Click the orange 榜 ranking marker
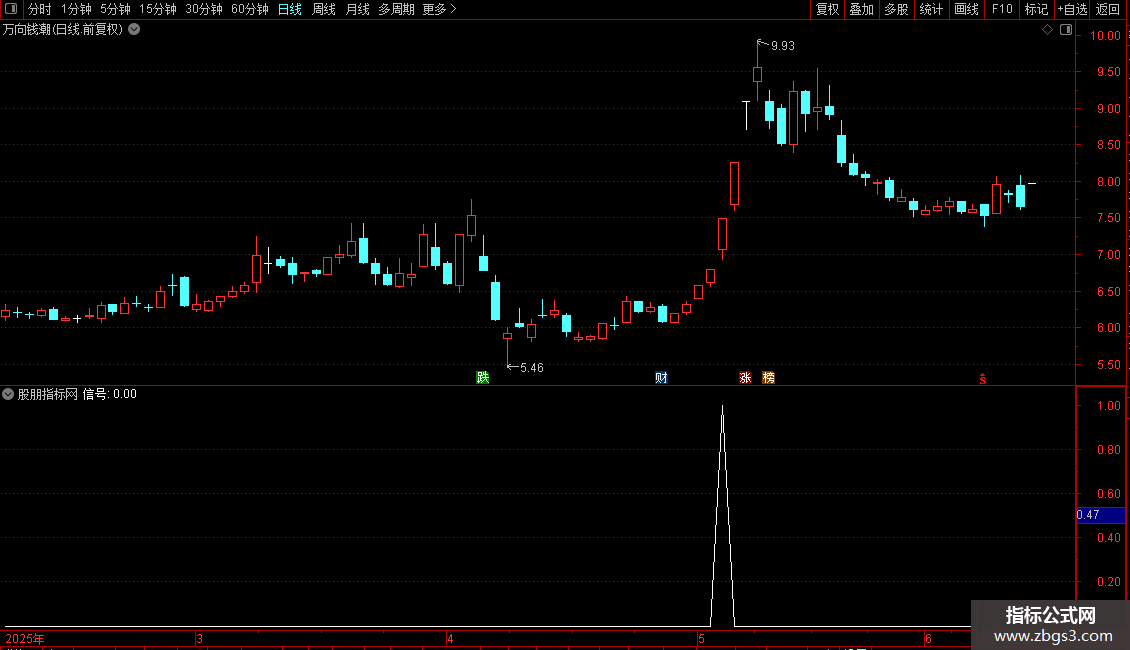This screenshot has height=650, width=1130. coord(768,378)
